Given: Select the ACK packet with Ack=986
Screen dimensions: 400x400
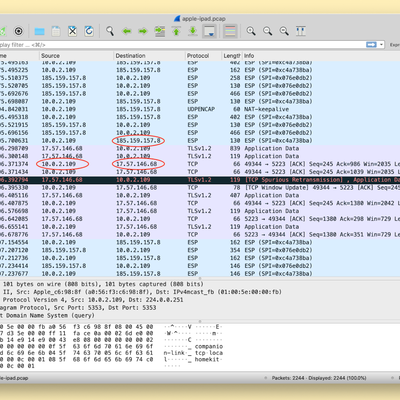Looking at the screenshot, I should 200,164.
